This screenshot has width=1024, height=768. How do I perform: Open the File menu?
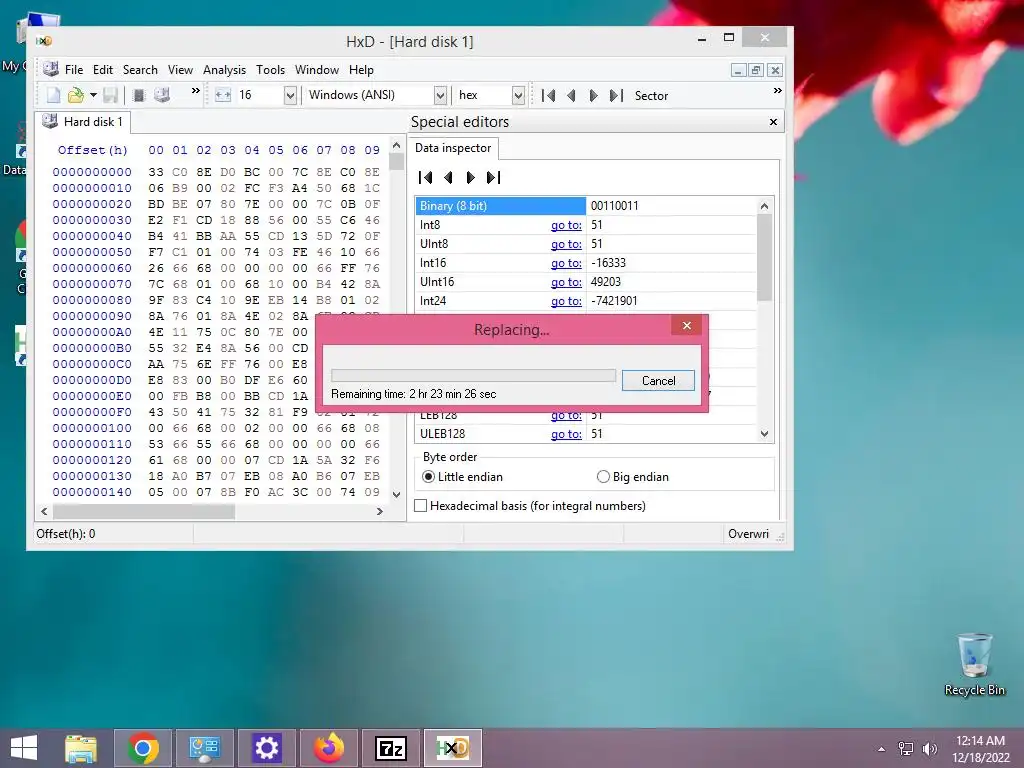click(74, 70)
